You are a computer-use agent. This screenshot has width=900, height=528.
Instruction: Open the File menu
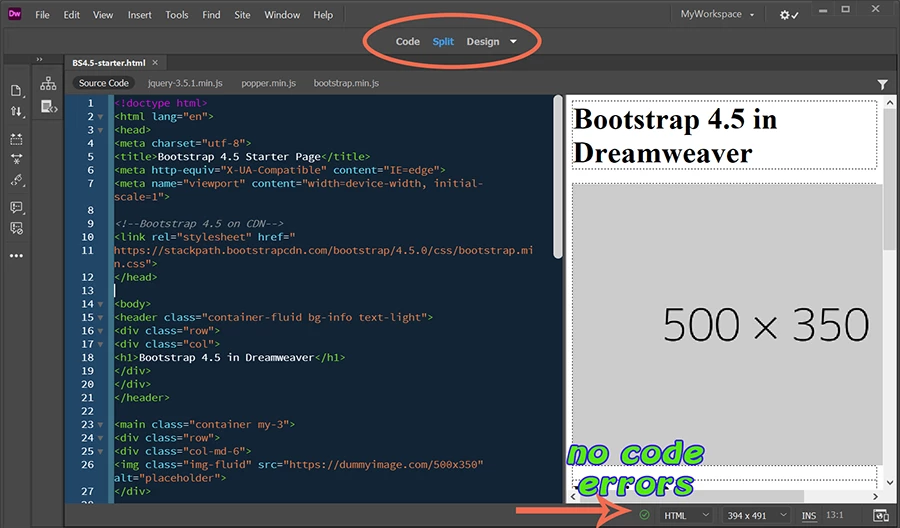(x=42, y=15)
